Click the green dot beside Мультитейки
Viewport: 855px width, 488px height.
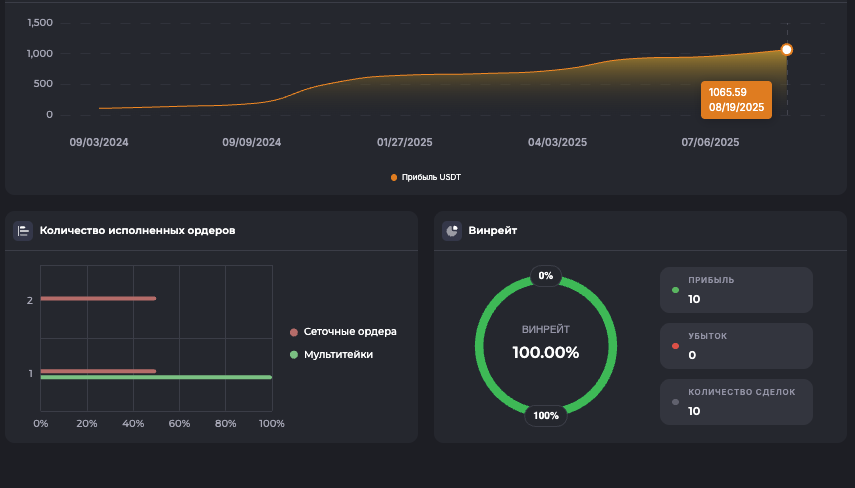coord(293,354)
